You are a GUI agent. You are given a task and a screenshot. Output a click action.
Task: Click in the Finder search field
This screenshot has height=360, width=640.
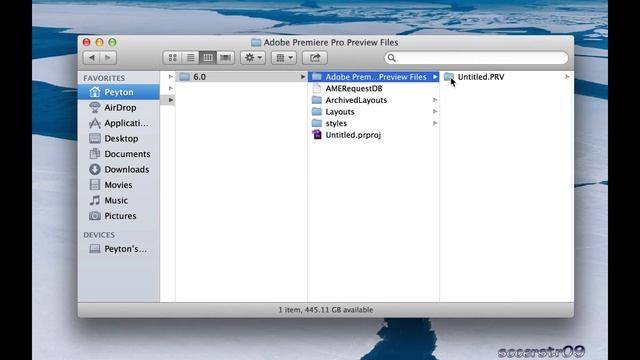click(476, 58)
